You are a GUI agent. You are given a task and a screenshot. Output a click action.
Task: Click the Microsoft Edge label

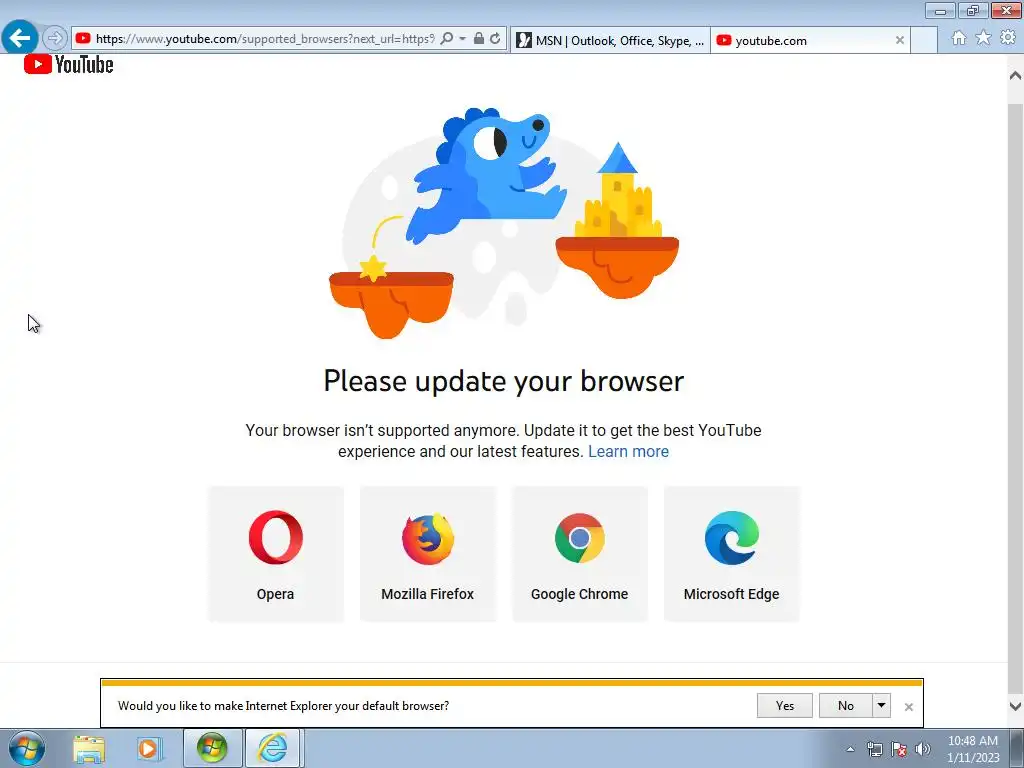pyautogui.click(x=731, y=594)
